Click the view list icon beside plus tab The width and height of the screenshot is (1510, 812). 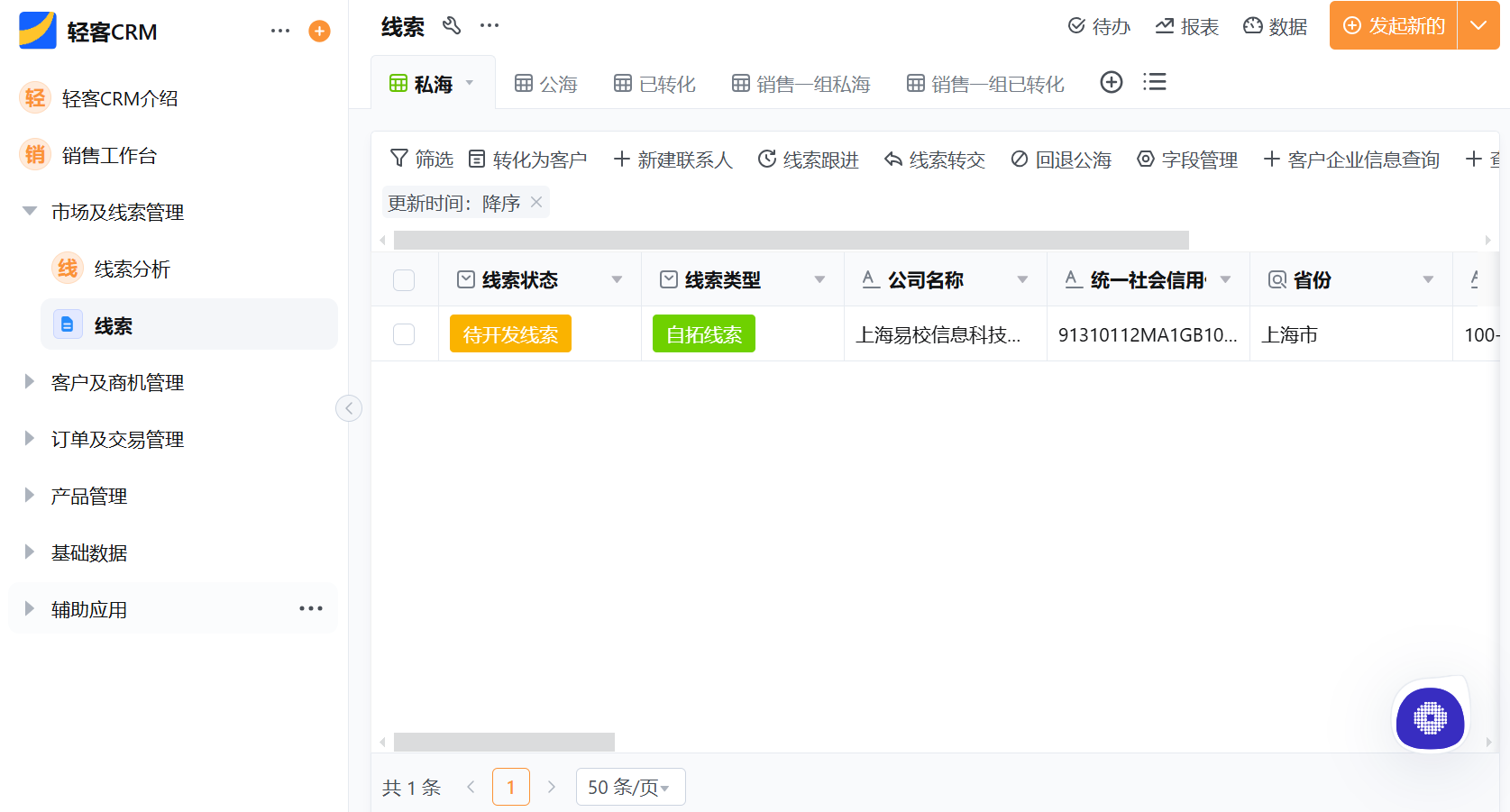point(1154,82)
